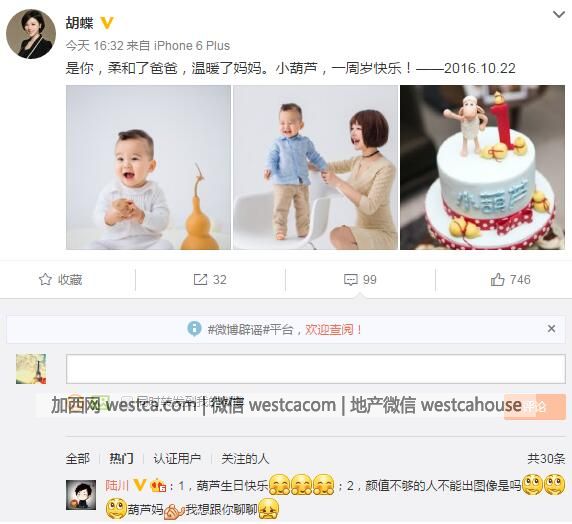Open 胡蝶's profile avatar
The image size is (572, 524).
31,34
